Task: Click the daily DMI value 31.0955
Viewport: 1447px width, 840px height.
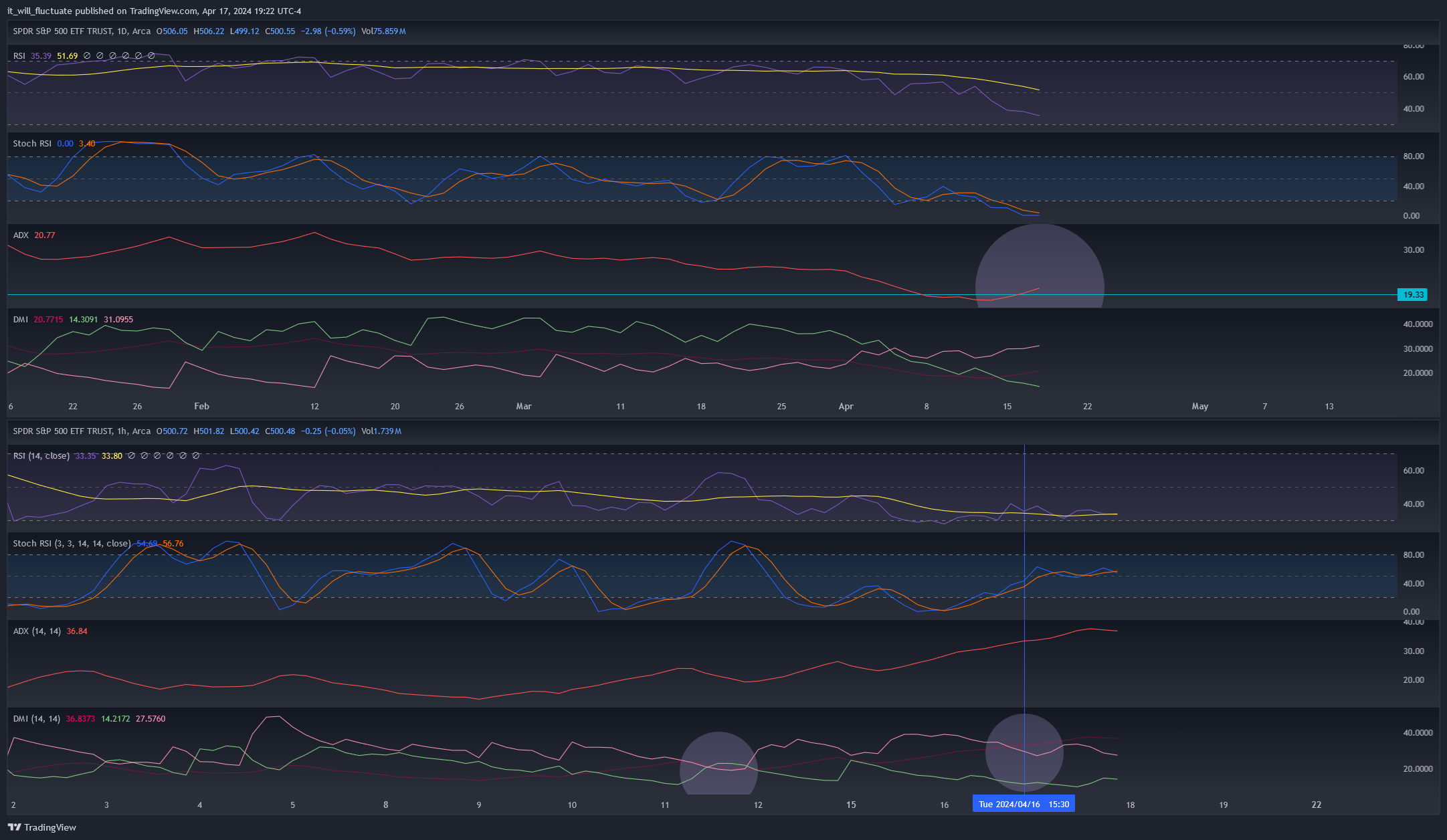Action: tap(118, 320)
